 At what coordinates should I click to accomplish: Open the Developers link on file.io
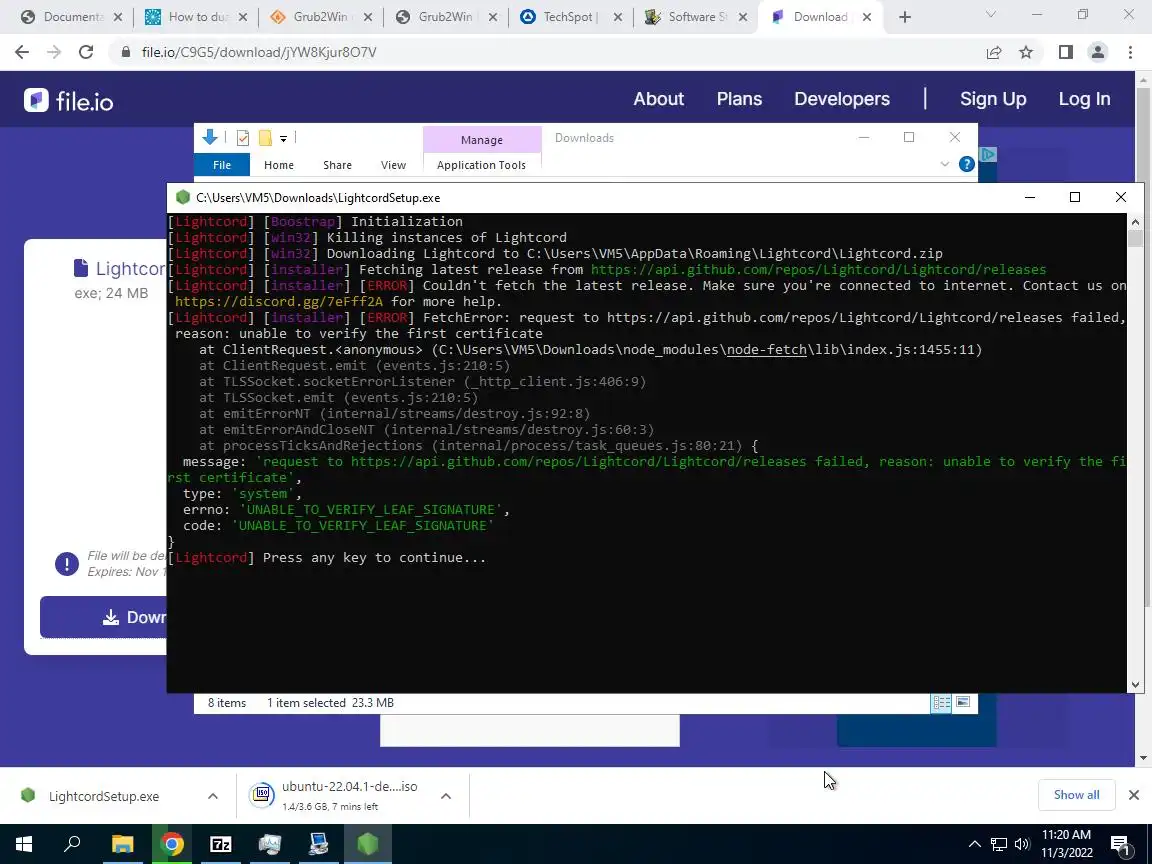(842, 98)
